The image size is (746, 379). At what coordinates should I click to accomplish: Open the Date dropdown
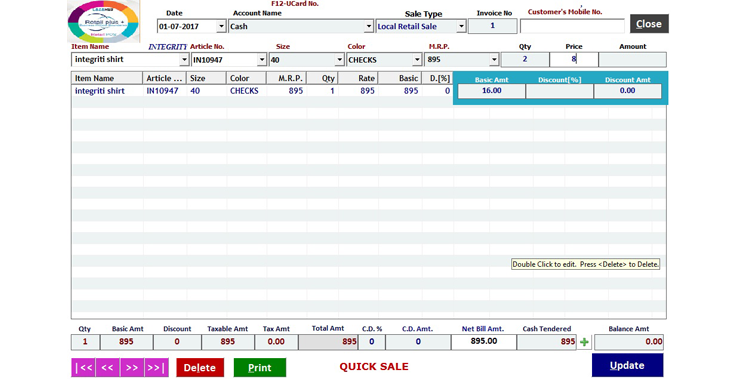[221, 26]
